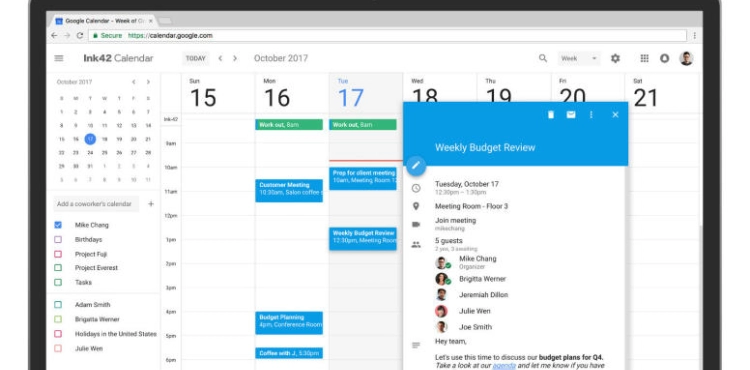This screenshot has width=750, height=370.
Task: Enable Birthdays calendar checkbox
Action: coord(58,239)
